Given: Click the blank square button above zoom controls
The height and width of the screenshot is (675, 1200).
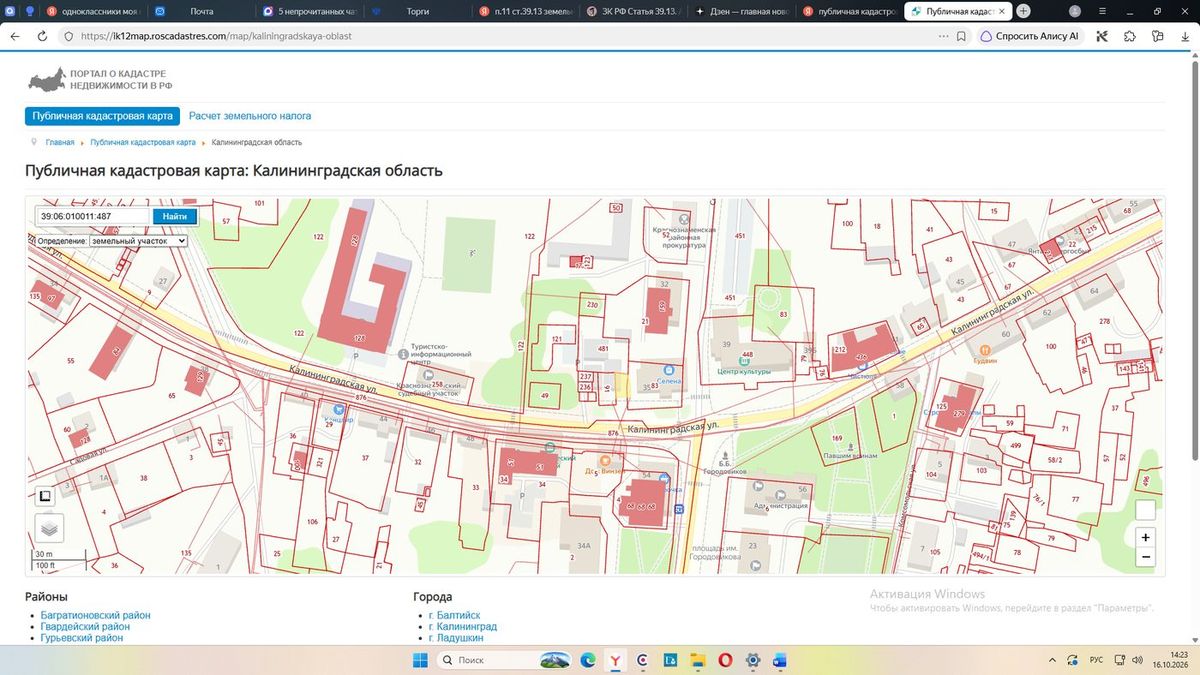Looking at the screenshot, I should click(1146, 510).
